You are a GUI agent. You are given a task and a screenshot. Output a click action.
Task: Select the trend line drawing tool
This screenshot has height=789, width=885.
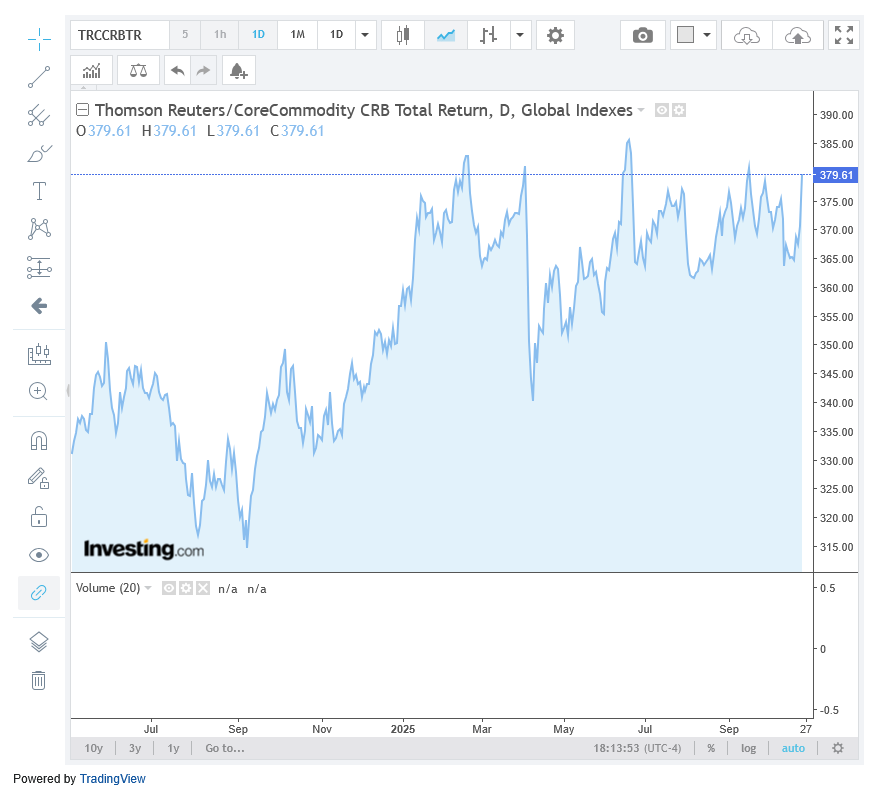click(39, 77)
